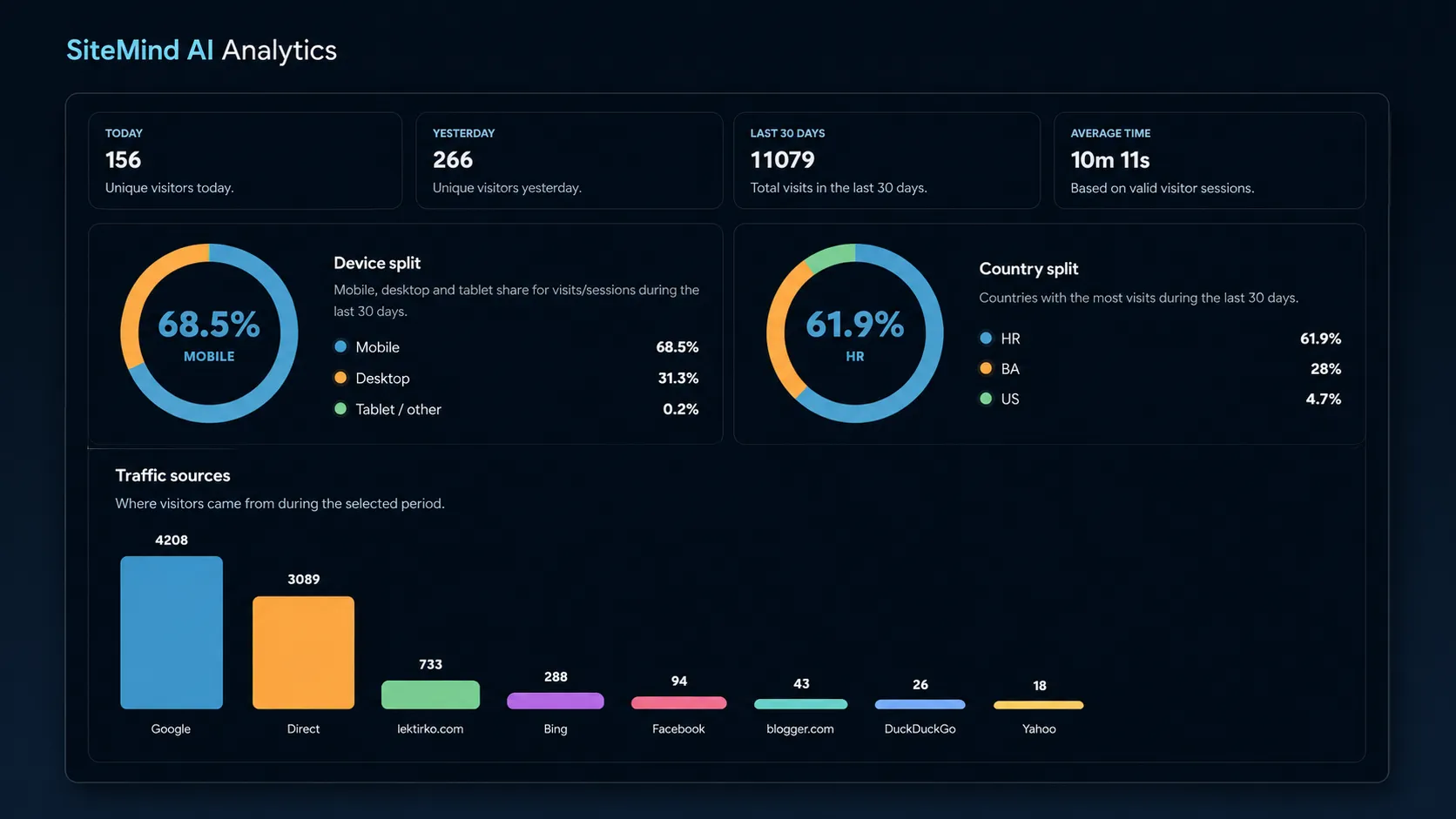Click the purple Bing bar
Image resolution: width=1456 pixels, height=819 pixels.
click(556, 702)
